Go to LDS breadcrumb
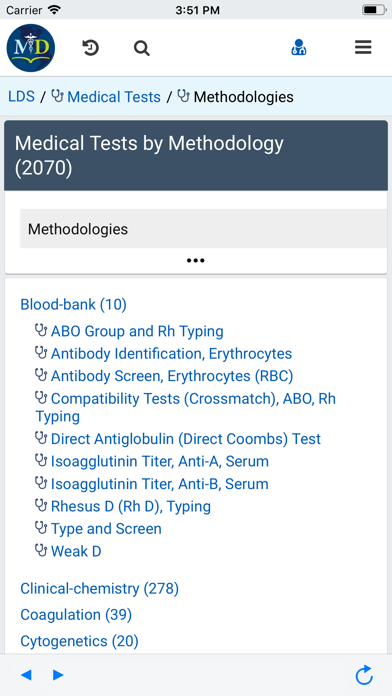The width and height of the screenshot is (392, 696). [x=21, y=96]
